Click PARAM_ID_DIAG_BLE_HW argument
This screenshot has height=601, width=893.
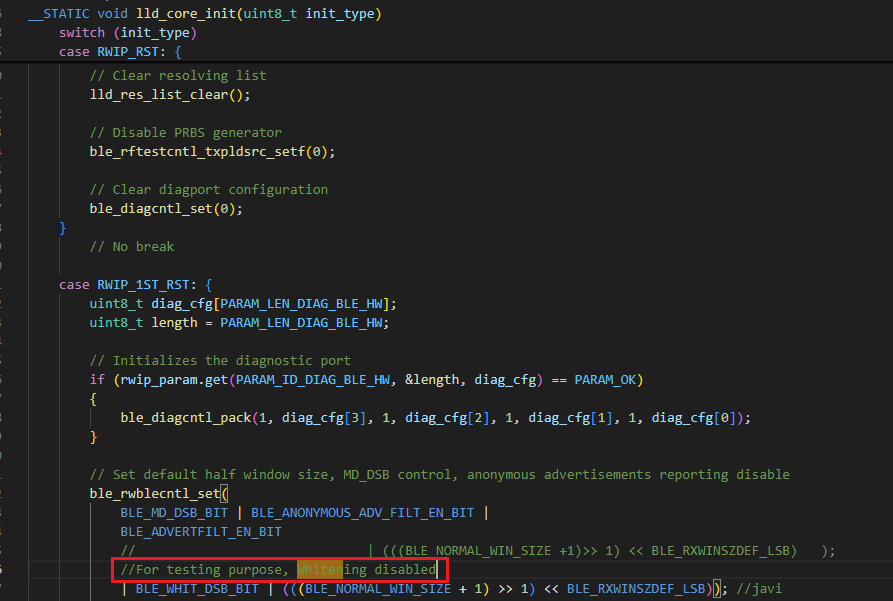click(313, 379)
